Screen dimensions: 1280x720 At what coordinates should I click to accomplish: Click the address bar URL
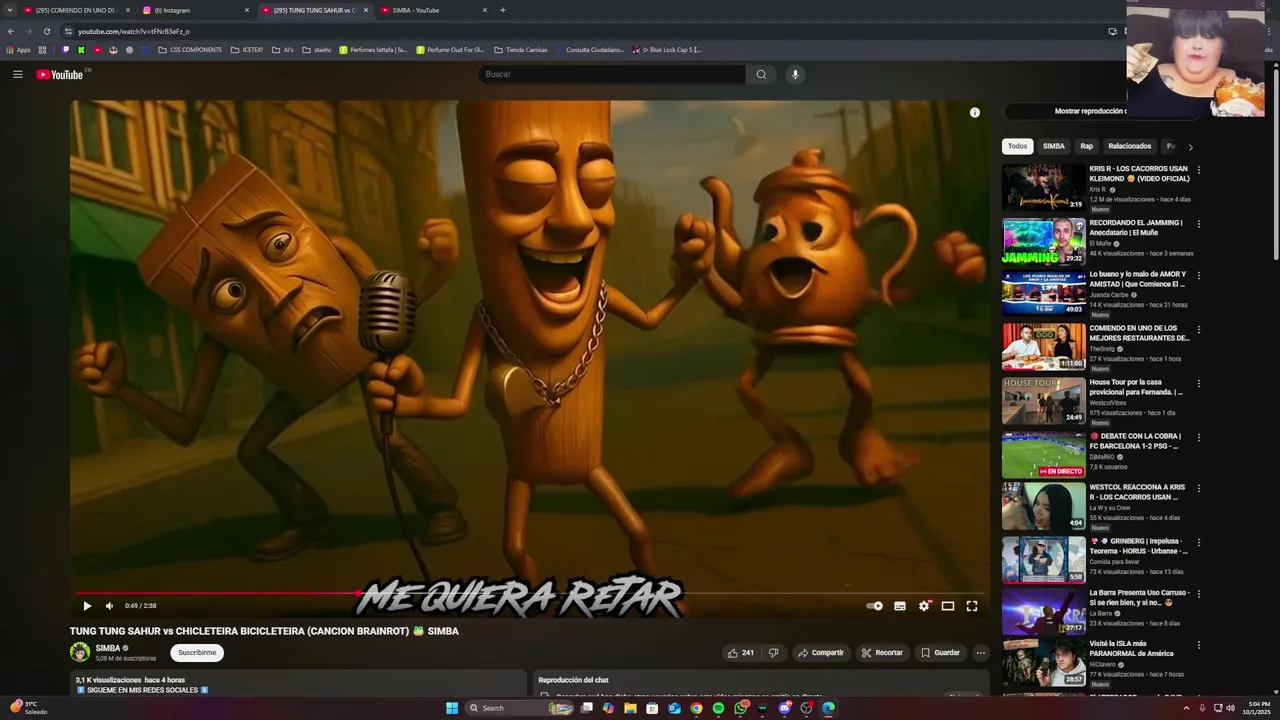click(x=133, y=32)
